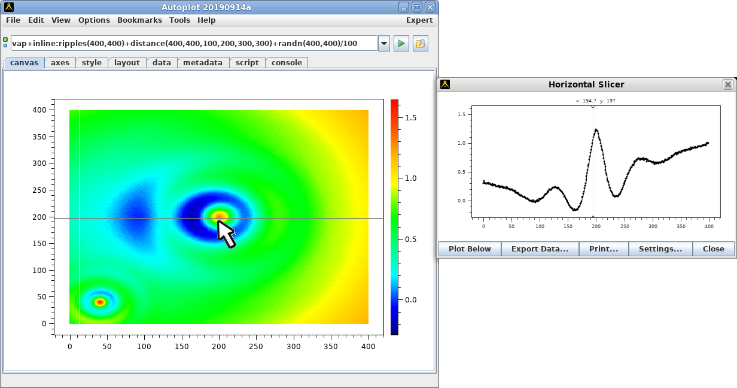Click the Expert mode menu item
737x388 pixels.
click(419, 20)
